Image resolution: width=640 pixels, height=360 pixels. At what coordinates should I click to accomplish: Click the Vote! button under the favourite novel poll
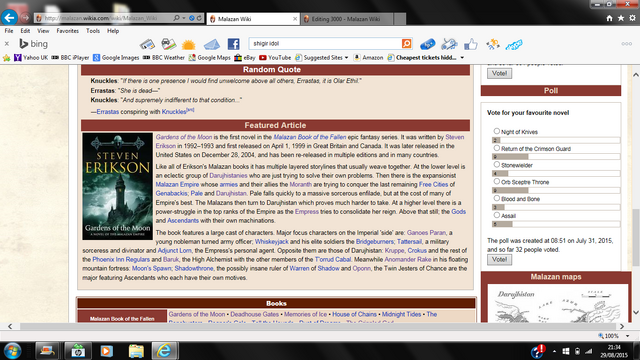[499, 259]
